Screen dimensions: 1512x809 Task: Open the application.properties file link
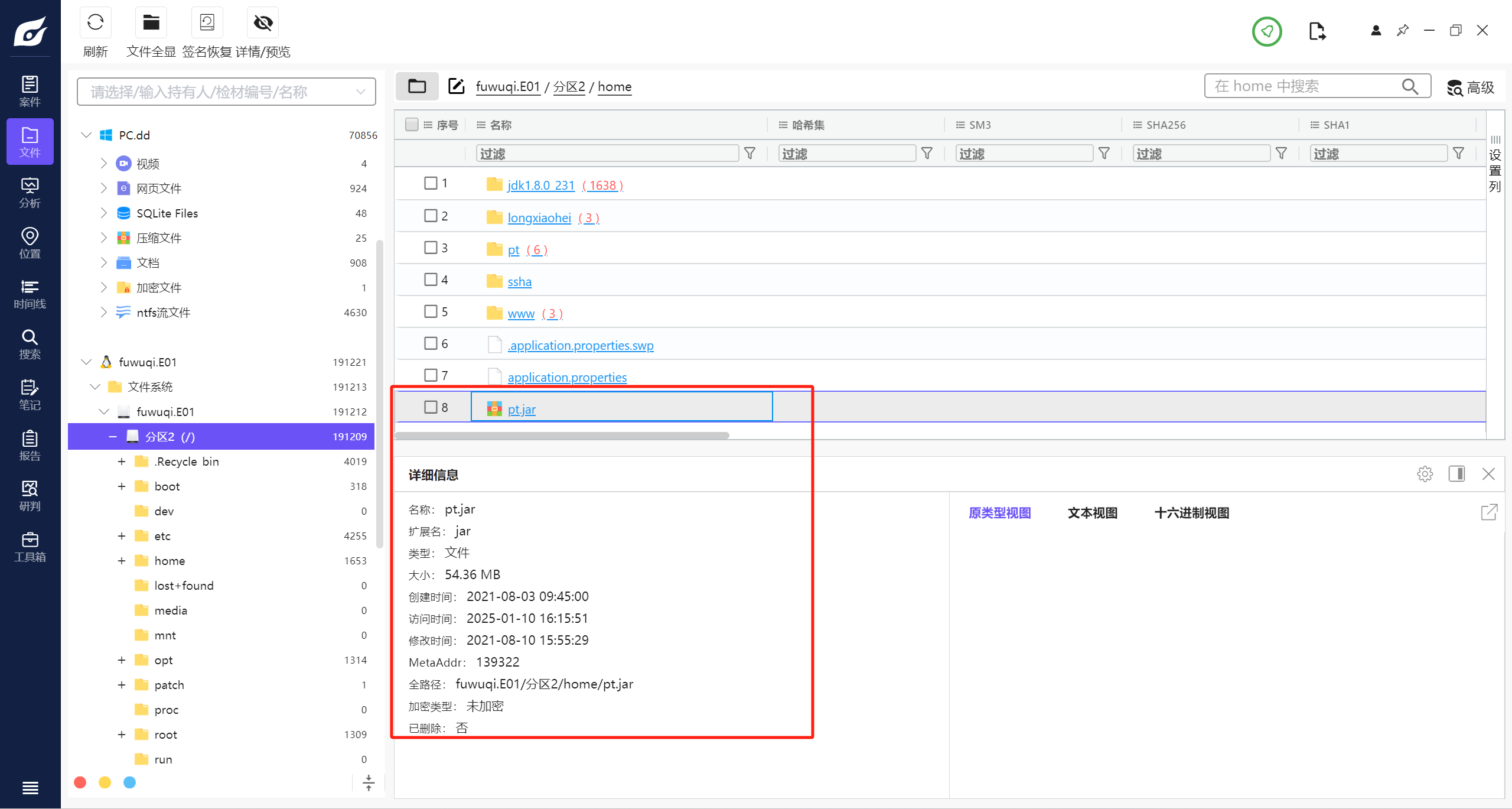[x=567, y=377]
